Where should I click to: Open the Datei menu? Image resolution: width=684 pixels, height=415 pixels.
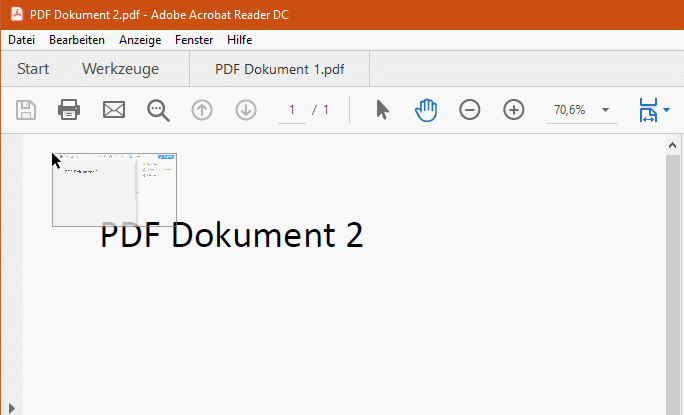[x=21, y=40]
